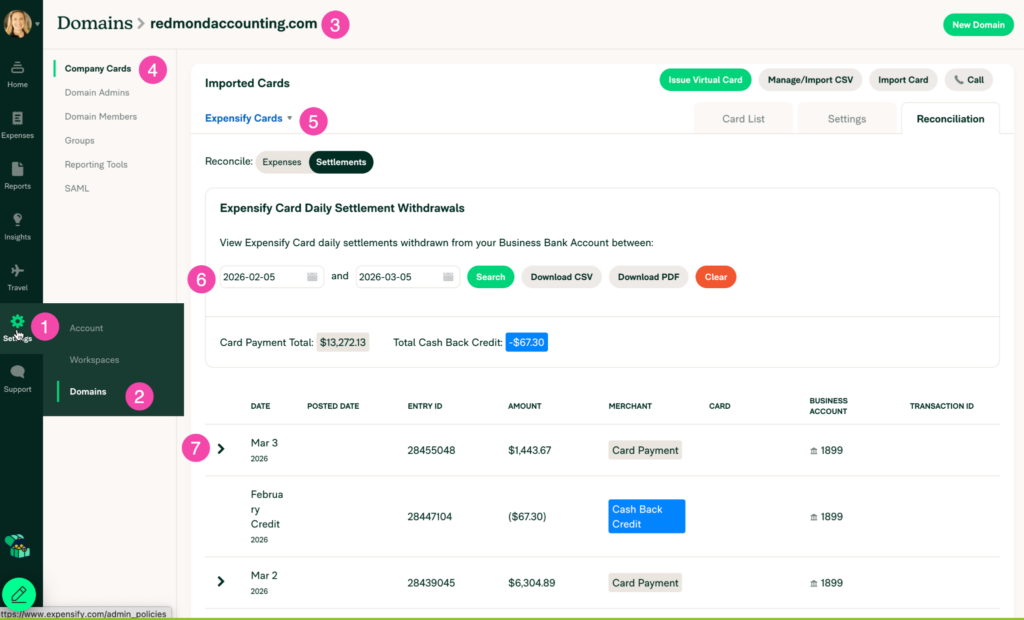Click the POSTED DATE column header
1024x620 pixels.
pyautogui.click(x=333, y=406)
